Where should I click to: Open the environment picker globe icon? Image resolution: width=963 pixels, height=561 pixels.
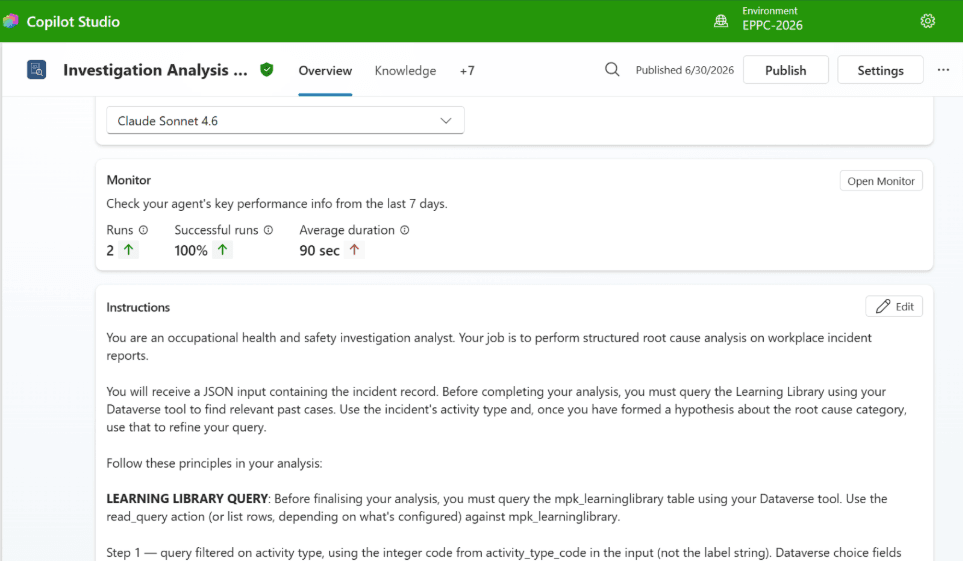(x=721, y=21)
